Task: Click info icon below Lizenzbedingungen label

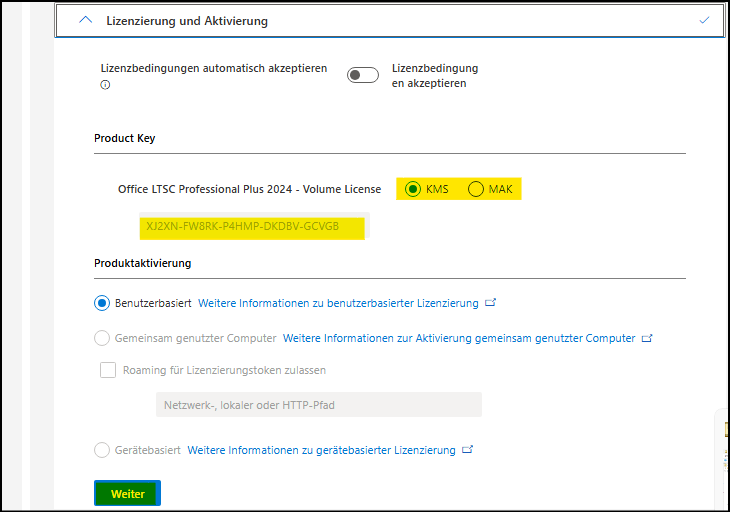Action: tap(105, 85)
